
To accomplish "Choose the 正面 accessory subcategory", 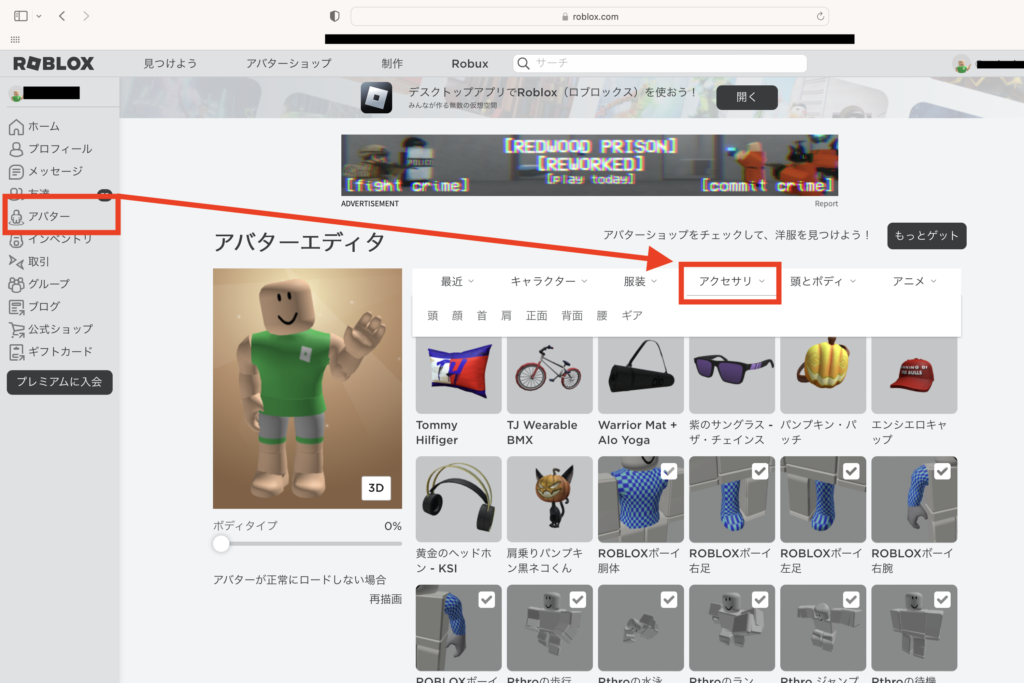I will point(537,316).
